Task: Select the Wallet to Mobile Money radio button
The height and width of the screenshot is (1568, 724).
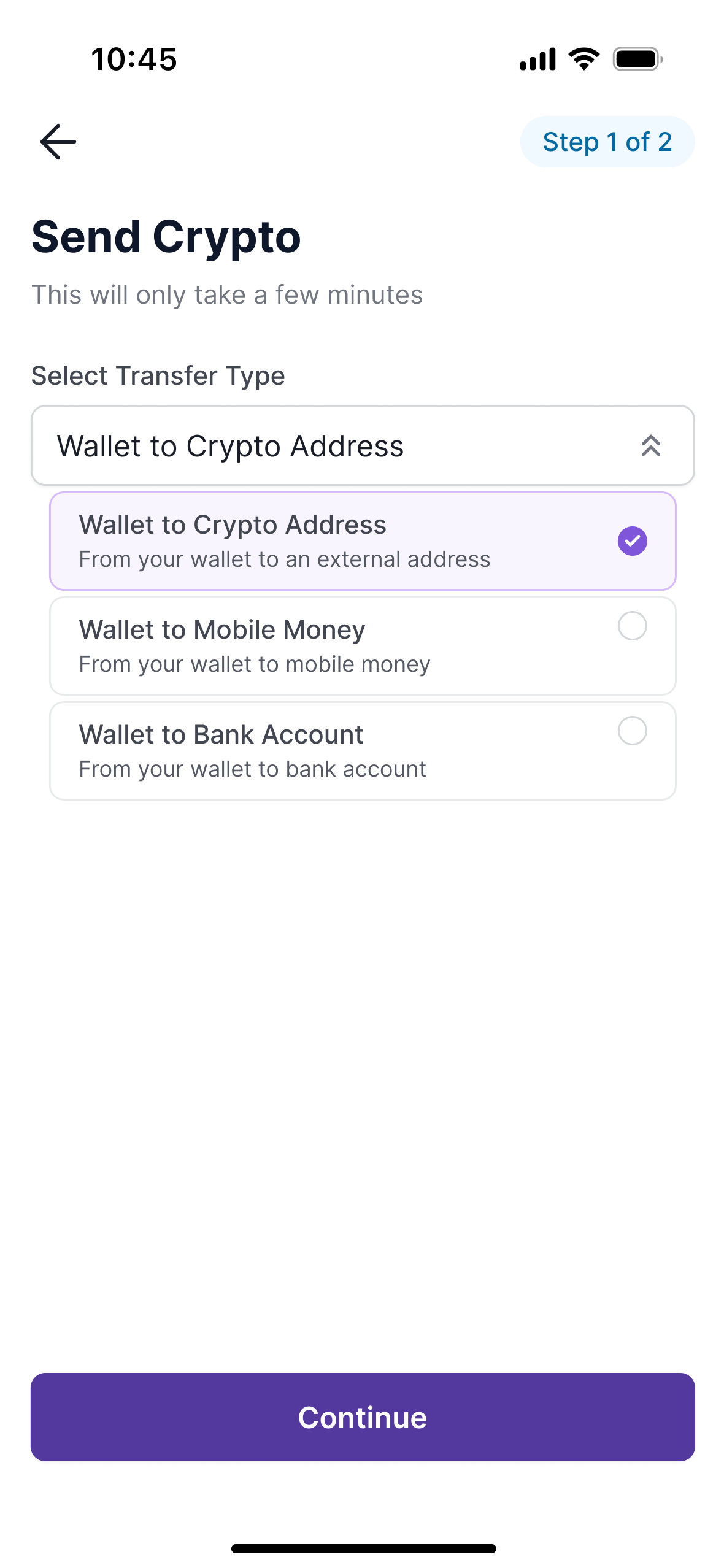Action: click(632, 626)
